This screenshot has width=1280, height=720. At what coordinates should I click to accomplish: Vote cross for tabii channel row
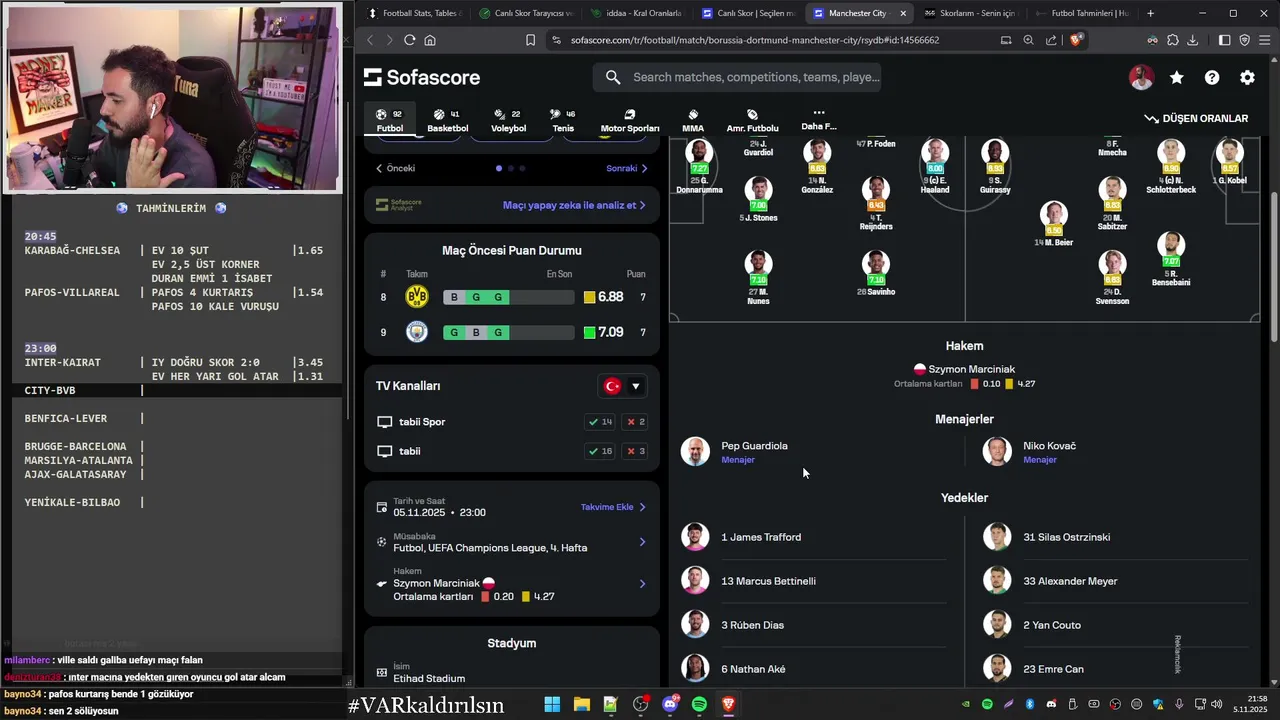(x=635, y=451)
